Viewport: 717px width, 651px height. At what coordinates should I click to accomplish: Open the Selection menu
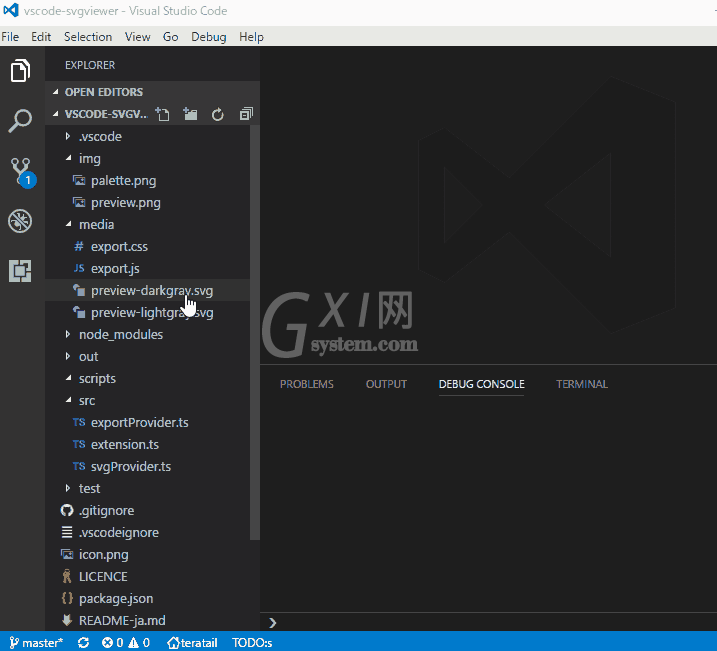coord(88,37)
